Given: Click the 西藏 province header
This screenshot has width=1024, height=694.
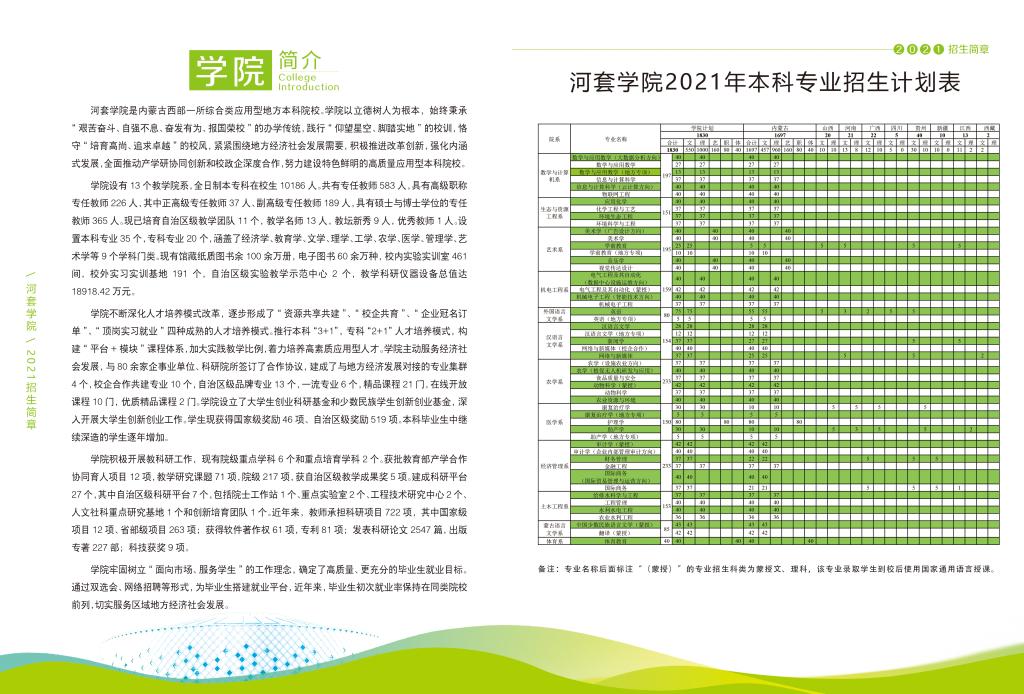Looking at the screenshot, I should click(988, 128).
